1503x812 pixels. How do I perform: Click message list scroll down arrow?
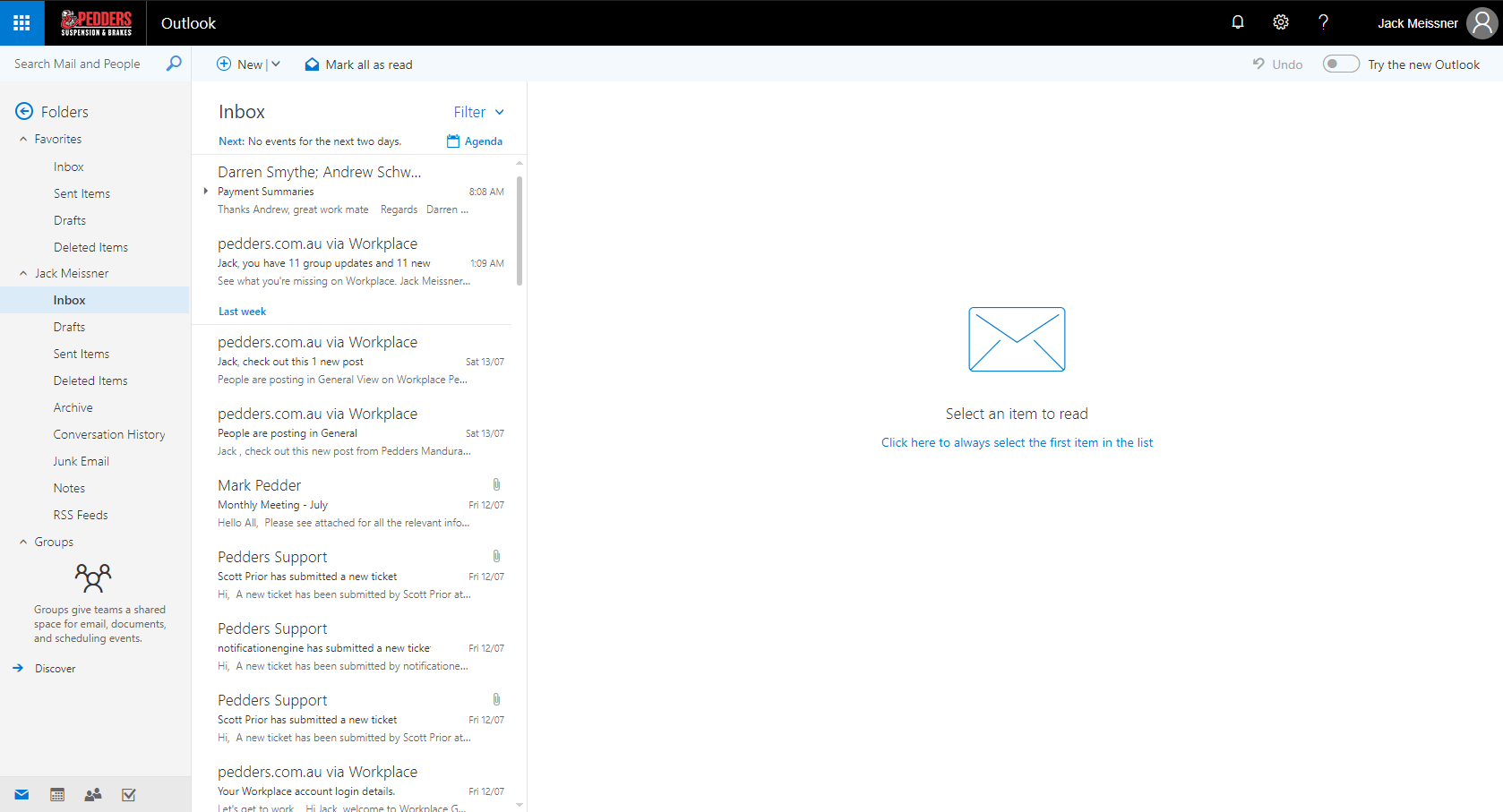[x=520, y=805]
